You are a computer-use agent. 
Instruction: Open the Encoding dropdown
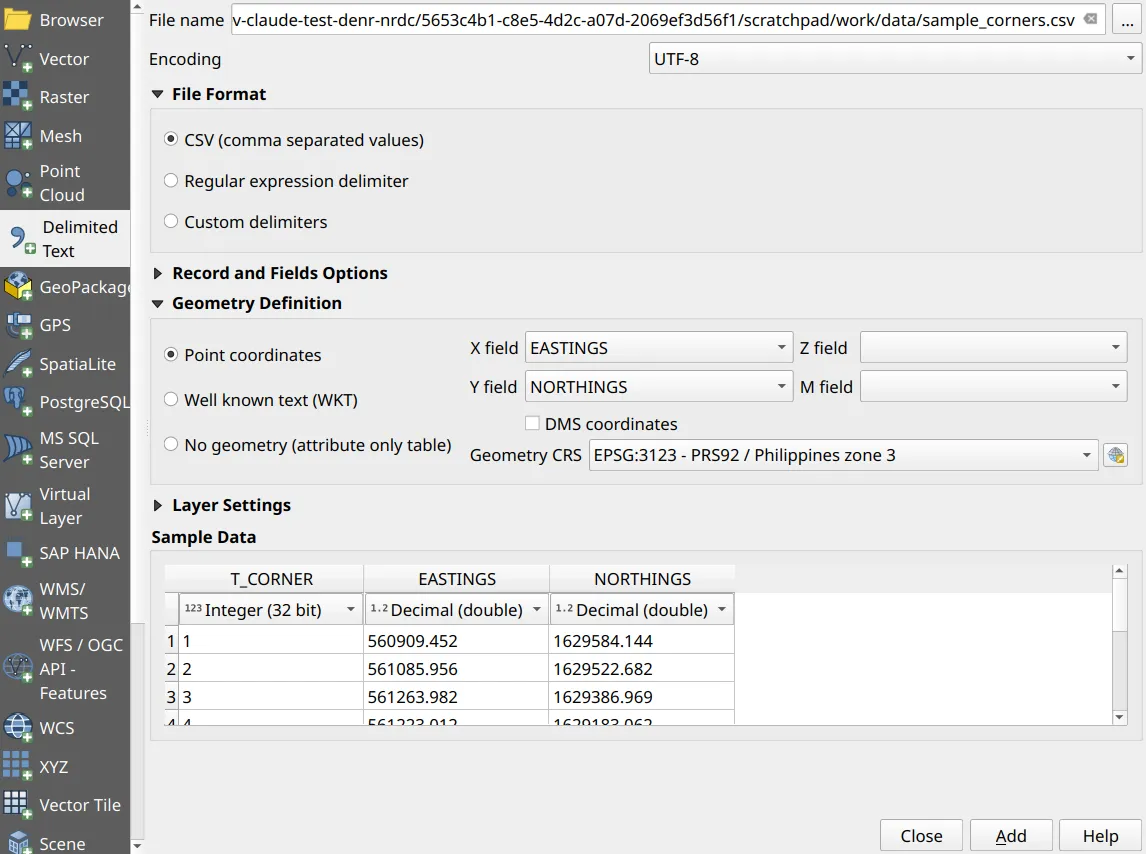pos(895,58)
